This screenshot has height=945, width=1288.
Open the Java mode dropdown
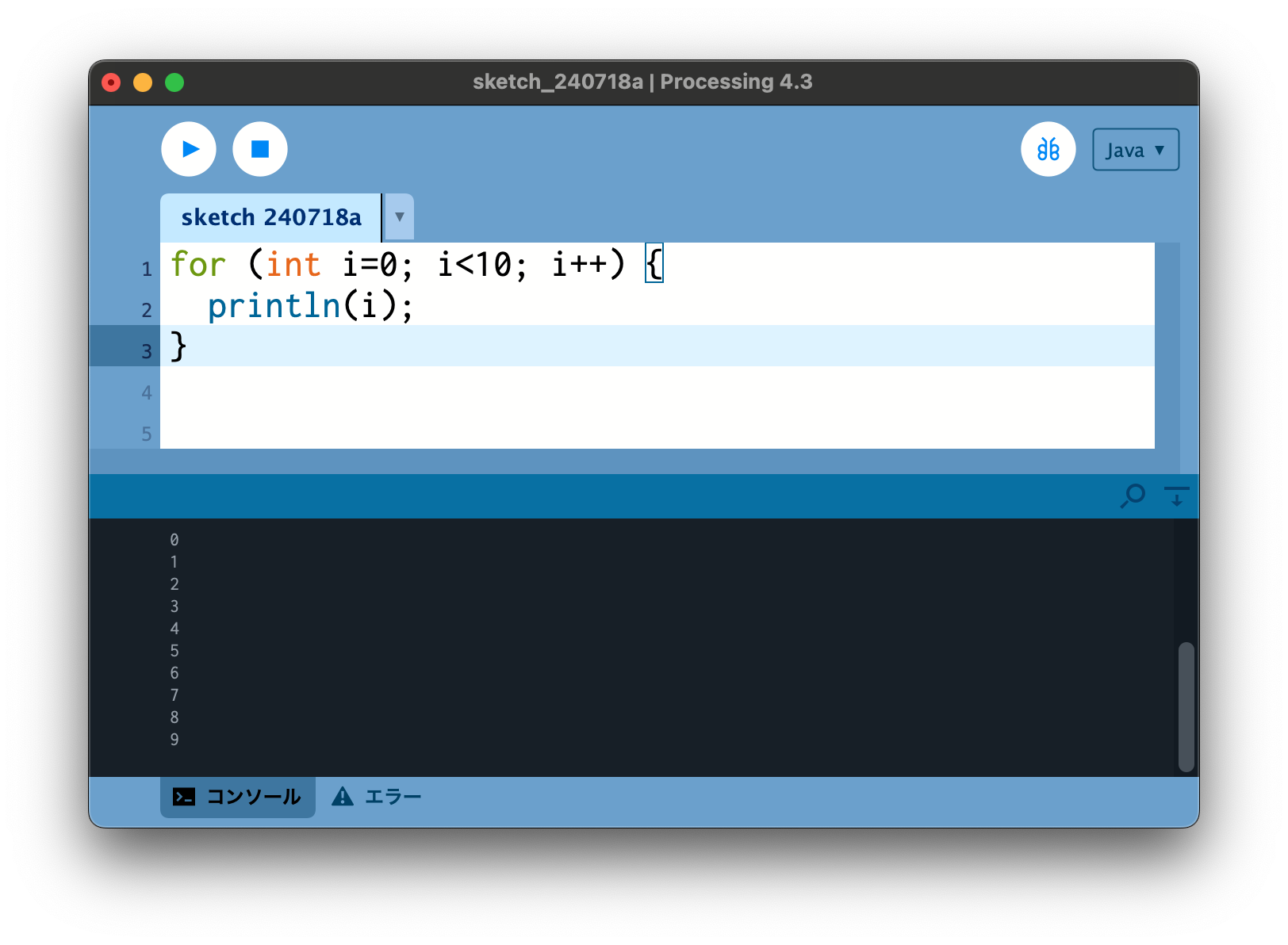pos(1135,150)
